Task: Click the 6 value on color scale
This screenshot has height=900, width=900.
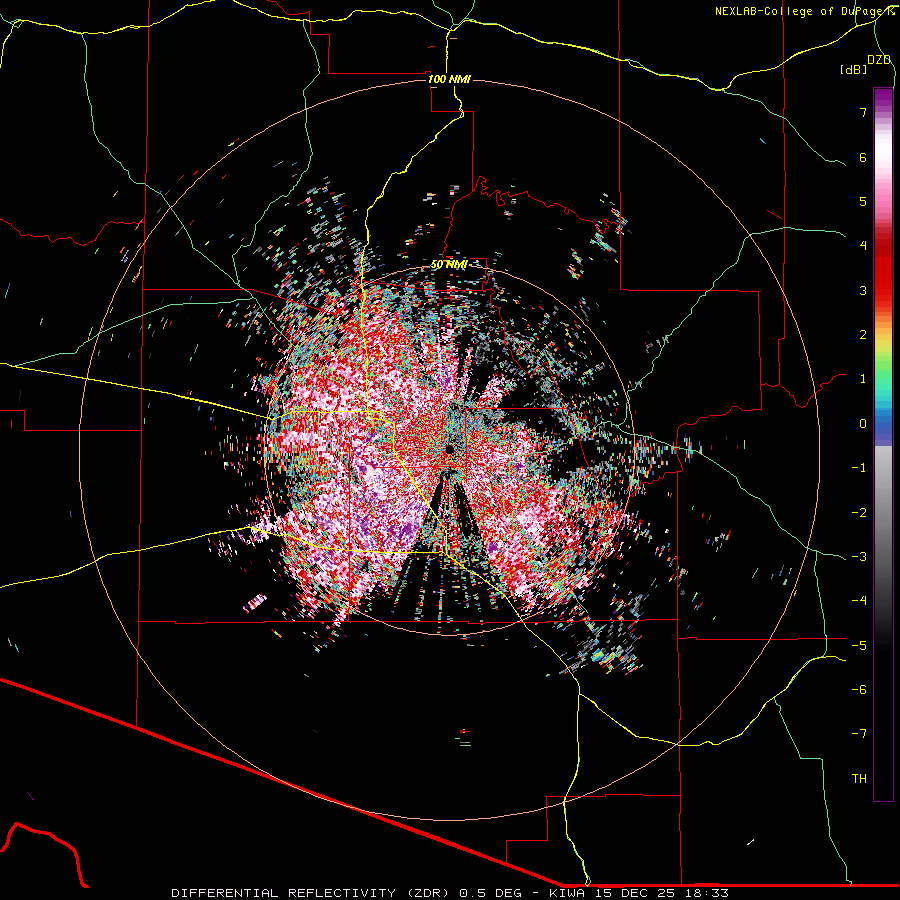Action: pos(863,157)
